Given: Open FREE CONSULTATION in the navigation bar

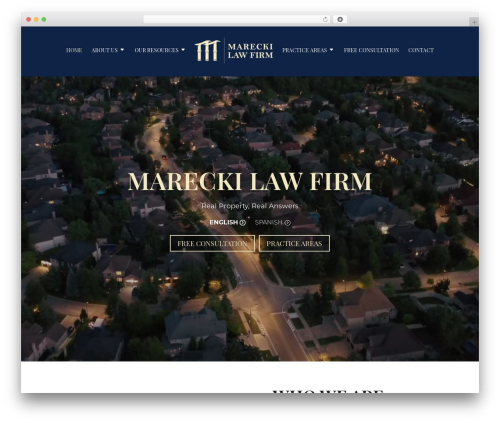Looking at the screenshot, I should pyautogui.click(x=371, y=50).
